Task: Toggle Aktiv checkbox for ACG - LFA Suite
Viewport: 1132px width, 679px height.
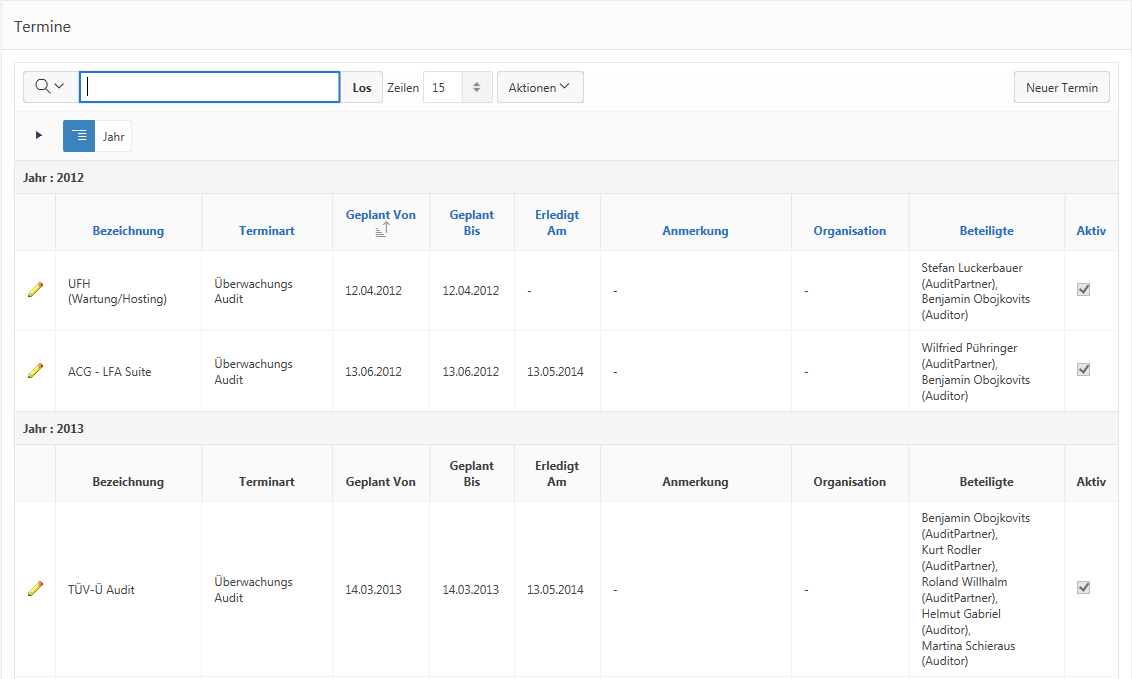Action: click(x=1083, y=370)
